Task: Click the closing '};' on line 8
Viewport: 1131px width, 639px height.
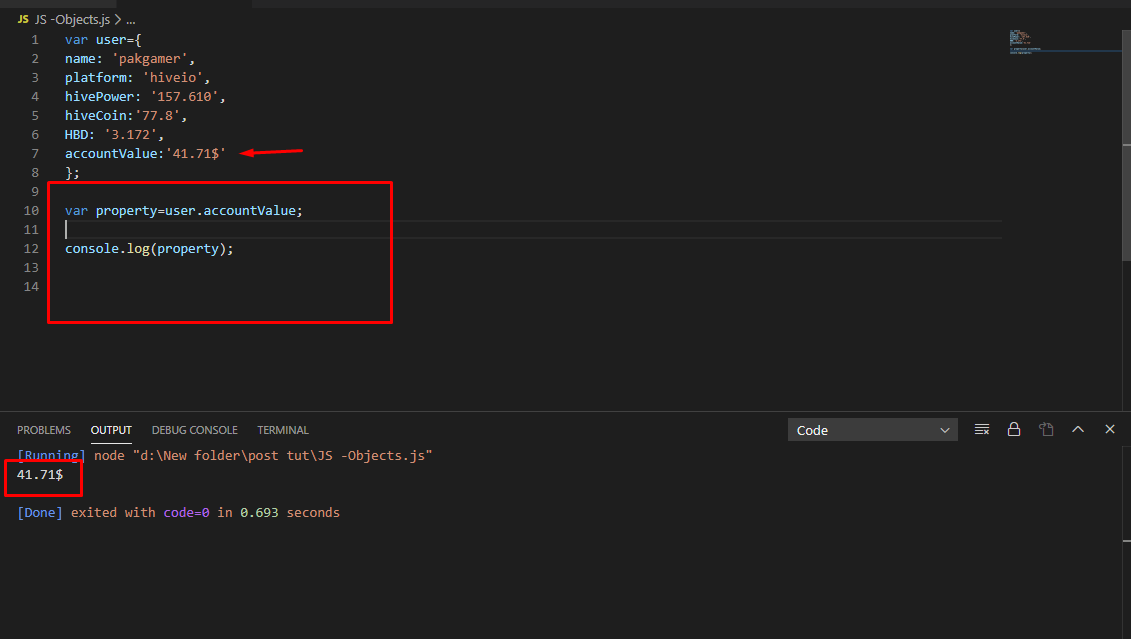Action: [72, 173]
